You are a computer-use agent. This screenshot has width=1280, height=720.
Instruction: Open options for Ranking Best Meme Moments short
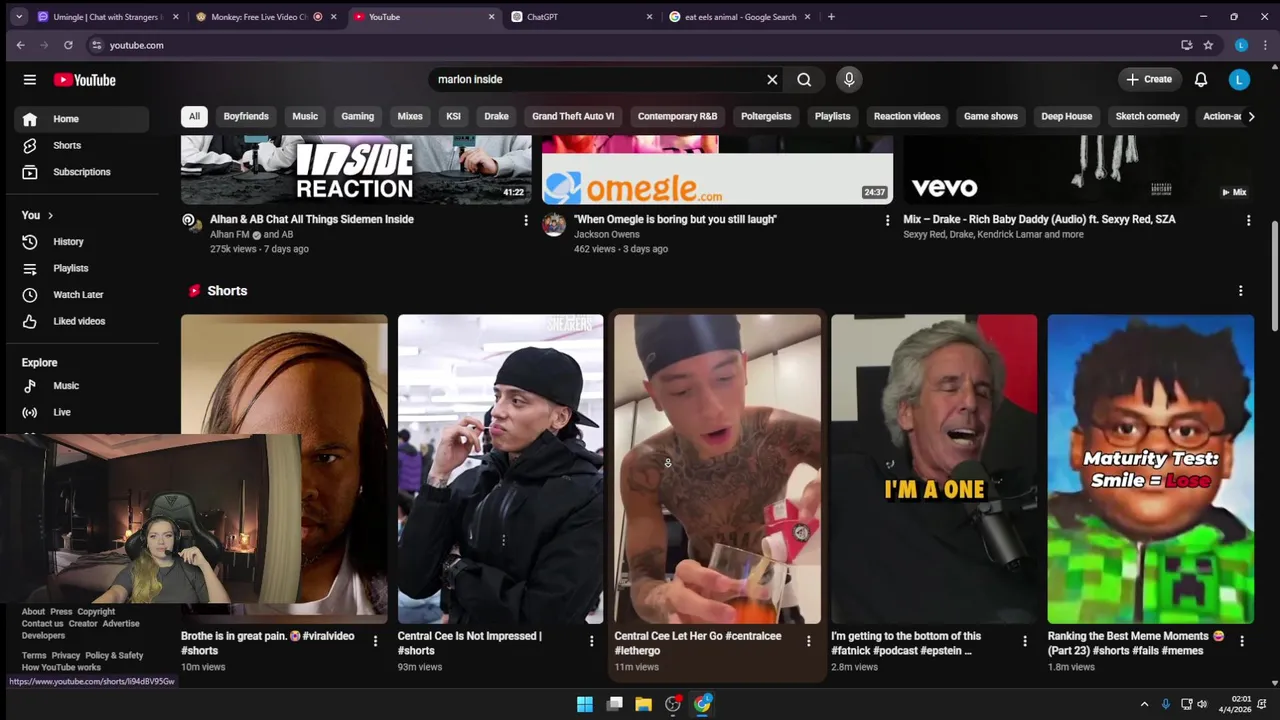[x=1242, y=641]
